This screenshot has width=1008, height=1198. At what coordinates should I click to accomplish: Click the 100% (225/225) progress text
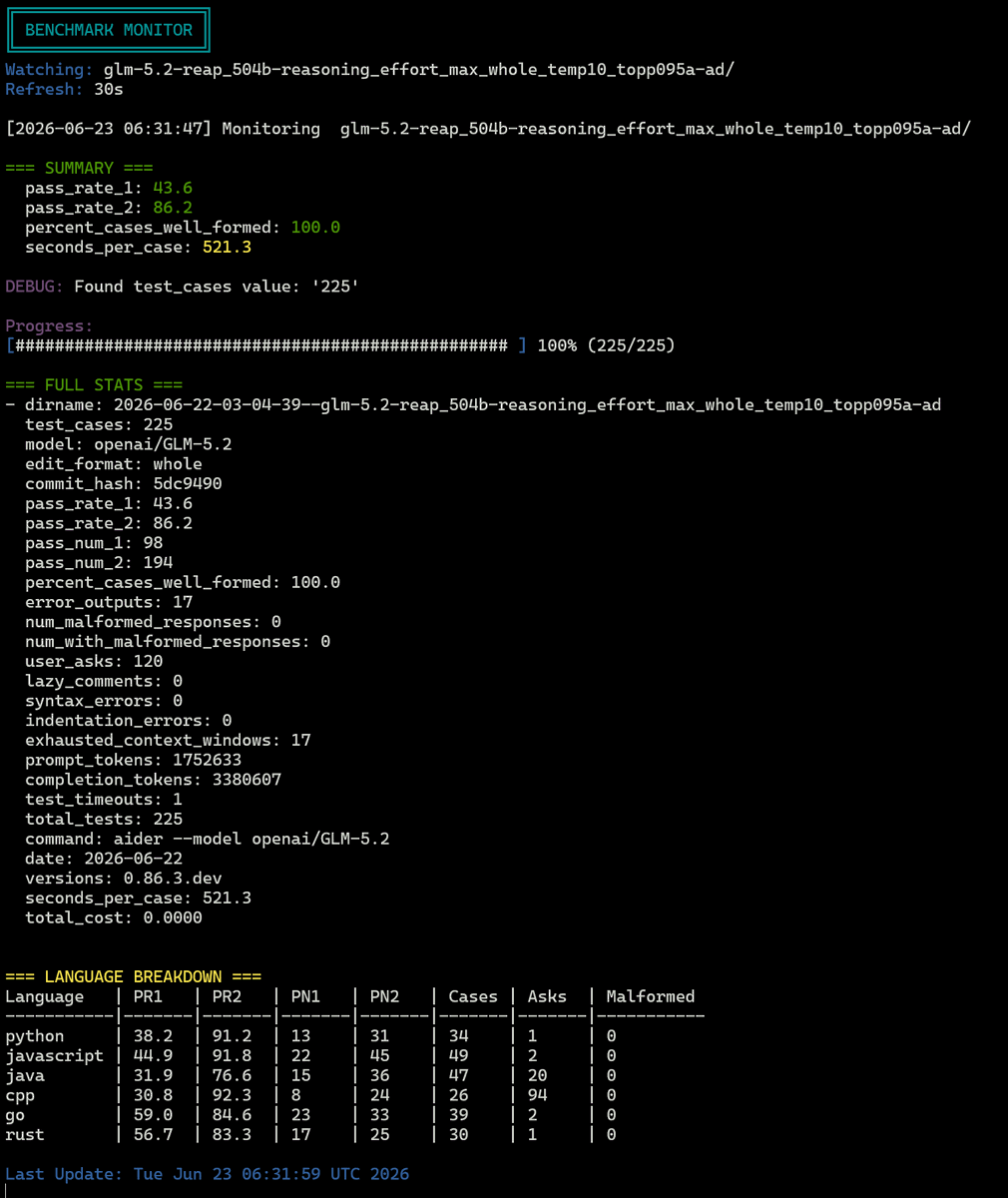(606, 345)
